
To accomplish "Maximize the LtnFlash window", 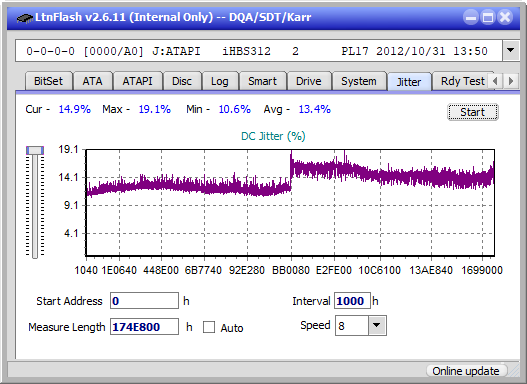I will (x=488, y=17).
